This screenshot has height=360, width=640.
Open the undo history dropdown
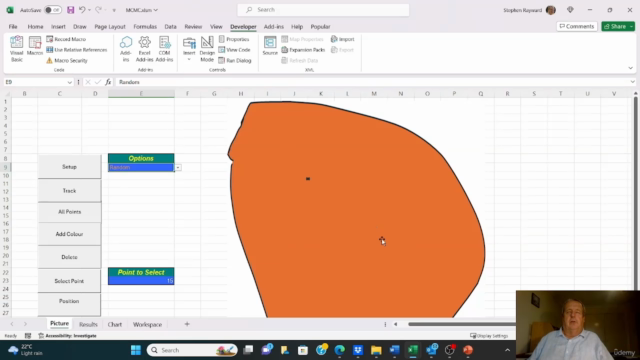[89, 10]
